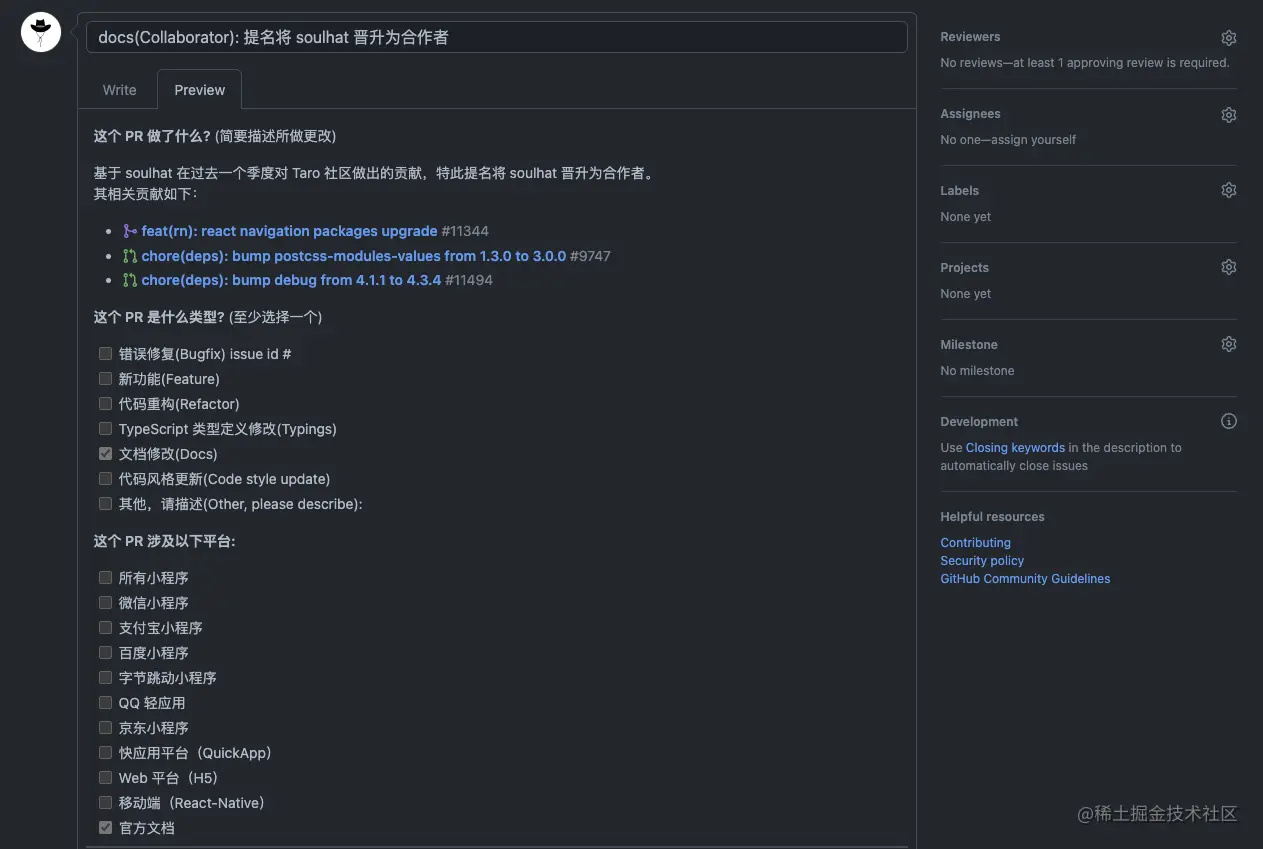
Task: Click the '这个 PR 涉及以下平台' heading
Action: tap(164, 541)
